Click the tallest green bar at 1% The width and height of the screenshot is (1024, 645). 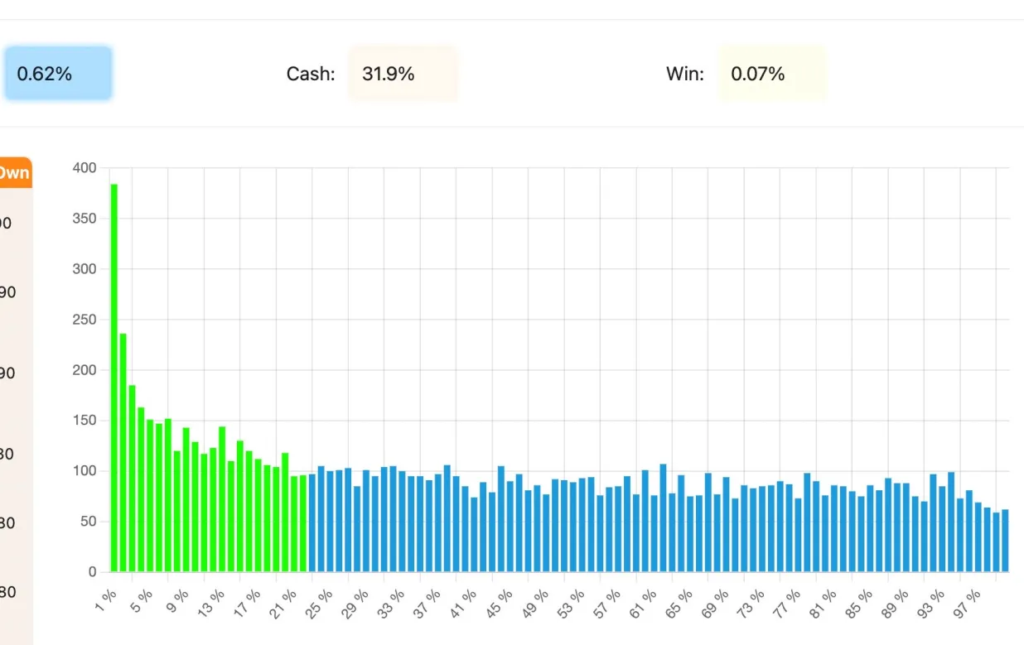(114, 378)
